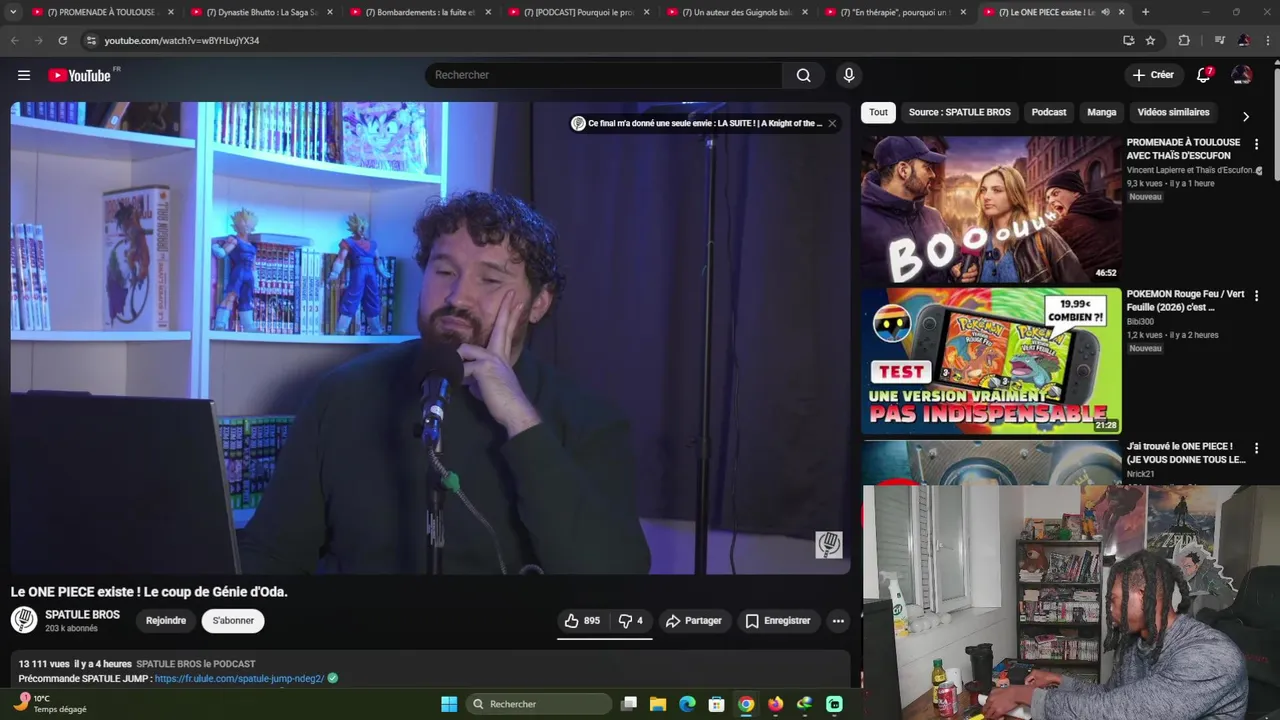The width and height of the screenshot is (1280, 720).
Task: Open more options for POKEMON Rouge Feu video
Action: point(1257,296)
